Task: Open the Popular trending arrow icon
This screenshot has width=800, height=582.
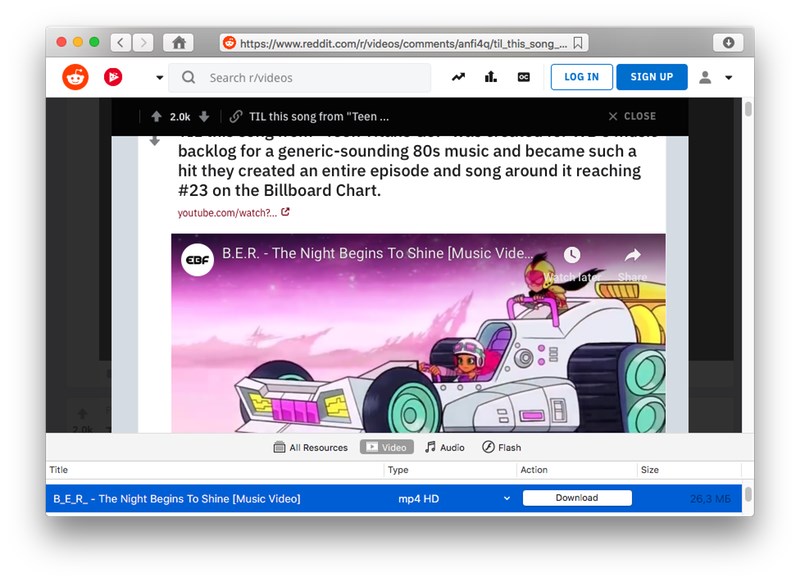Action: [x=458, y=77]
